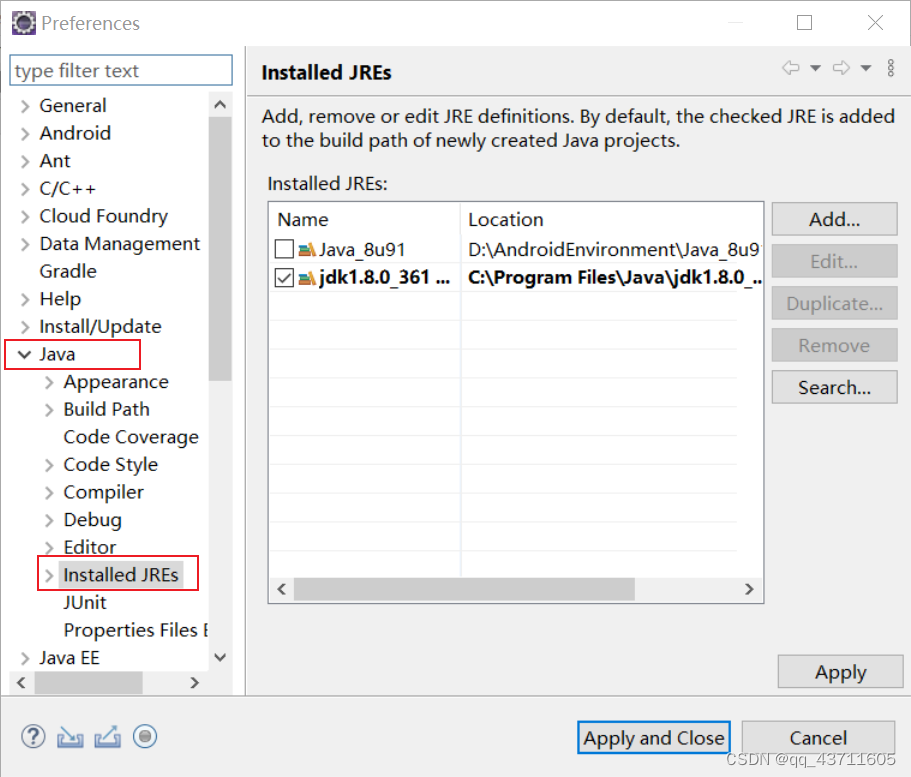Click the Search button
The width and height of the screenshot is (911, 777).
pos(834,387)
